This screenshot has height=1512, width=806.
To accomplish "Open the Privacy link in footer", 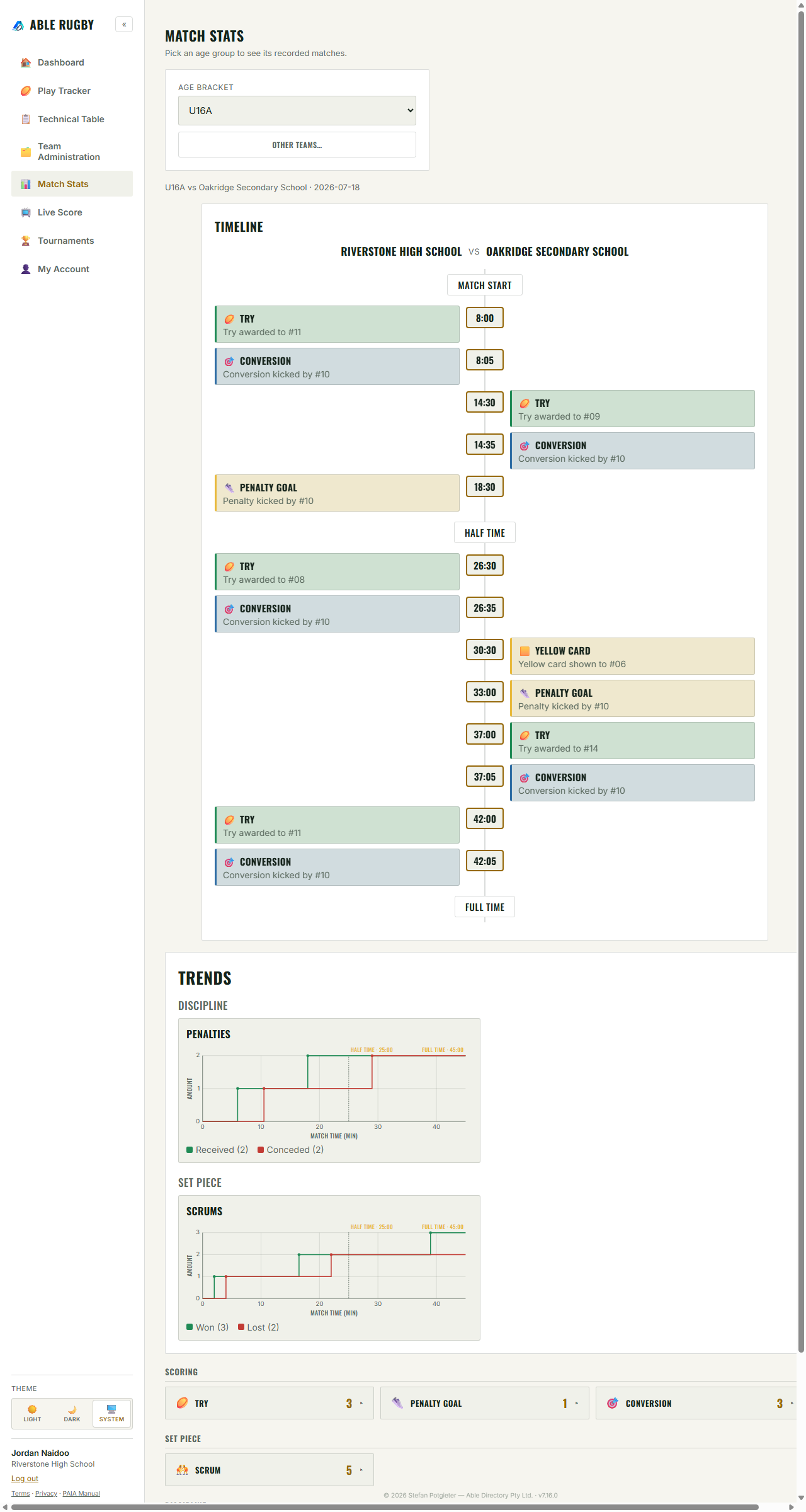I will [x=46, y=1493].
